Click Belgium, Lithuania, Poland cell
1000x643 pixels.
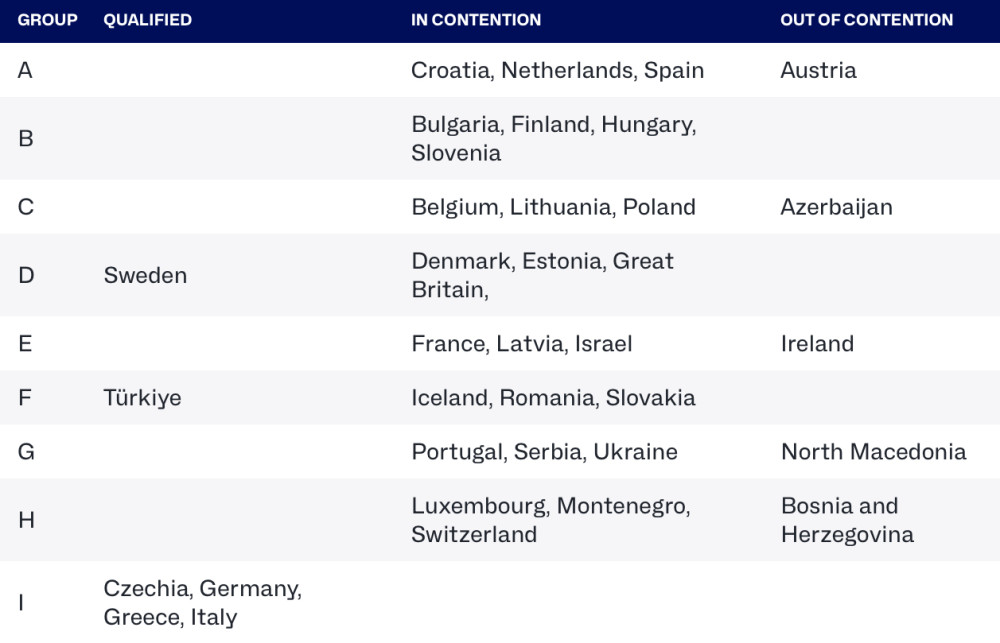pyautogui.click(x=553, y=207)
